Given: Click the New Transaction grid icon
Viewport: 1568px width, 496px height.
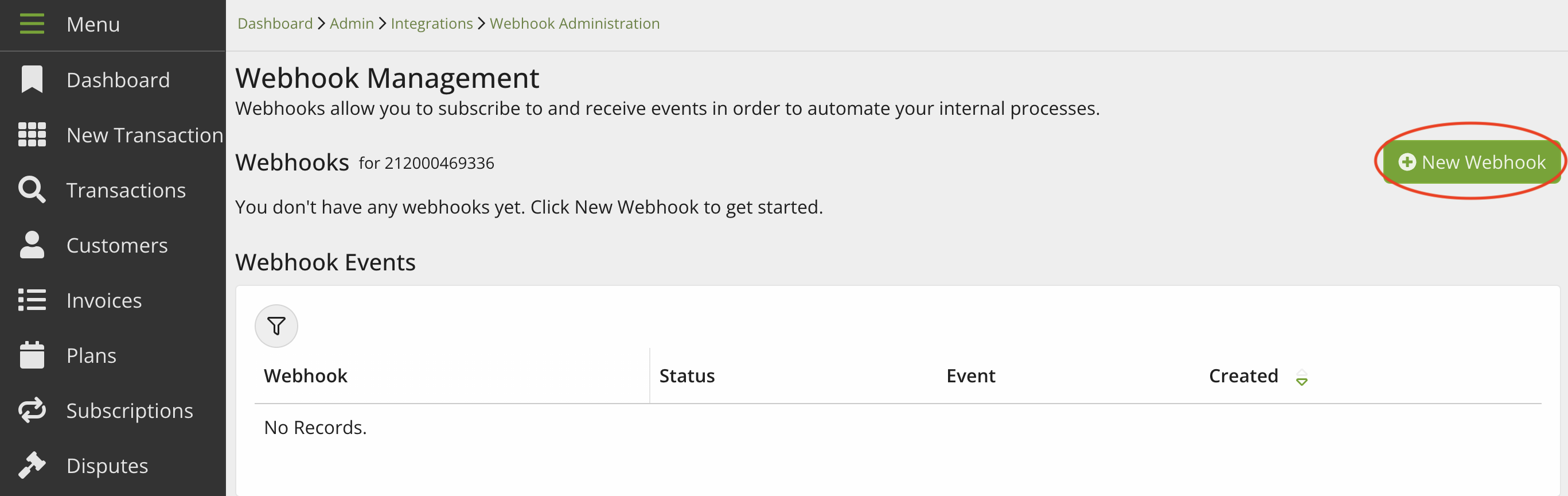Looking at the screenshot, I should [x=32, y=135].
